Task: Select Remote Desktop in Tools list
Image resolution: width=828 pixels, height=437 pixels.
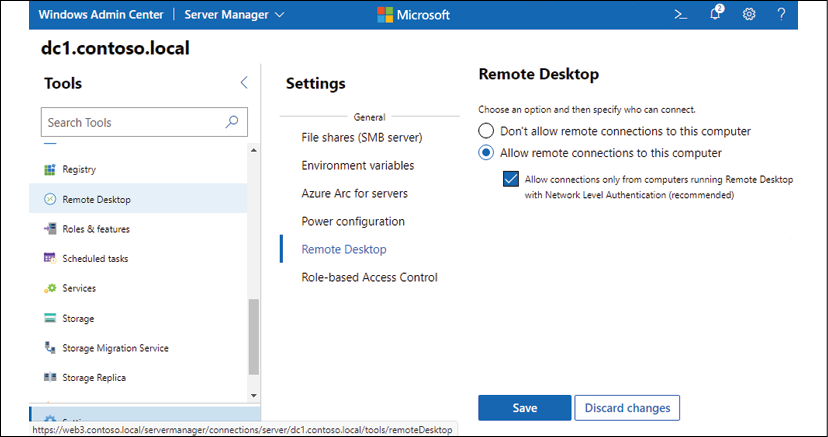Action: [138, 200]
